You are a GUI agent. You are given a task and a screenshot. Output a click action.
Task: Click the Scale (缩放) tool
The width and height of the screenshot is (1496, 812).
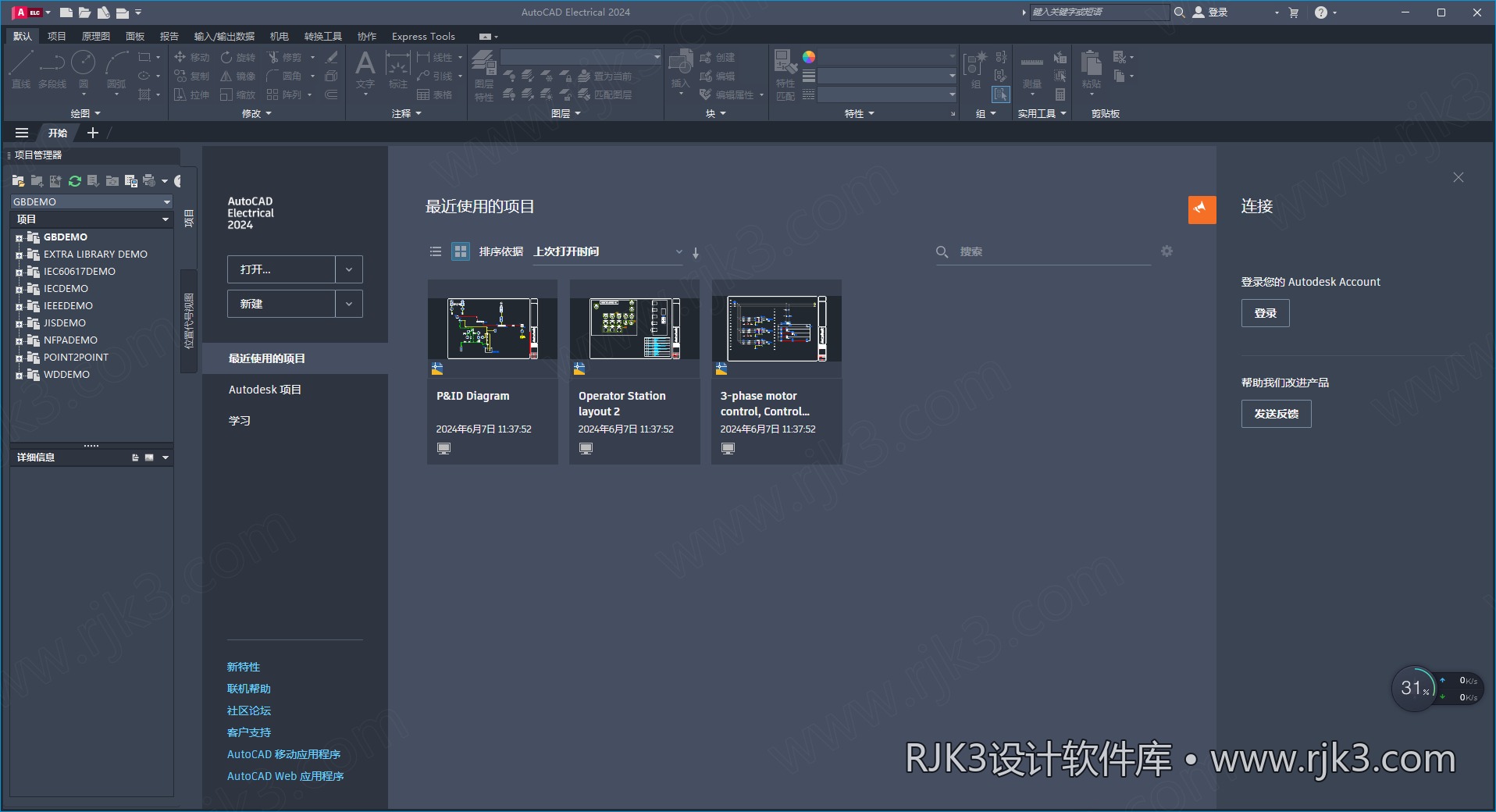tap(238, 94)
